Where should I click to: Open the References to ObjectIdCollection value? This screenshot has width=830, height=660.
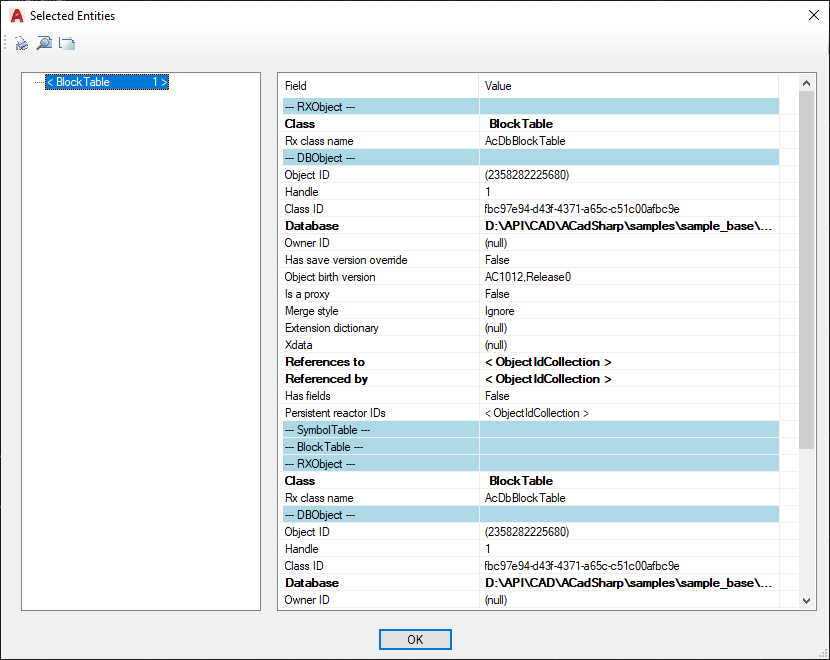(x=548, y=362)
